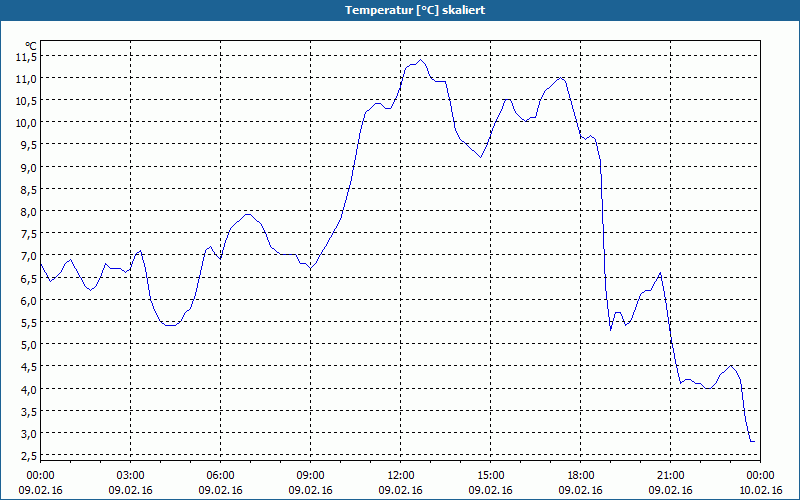Choose the '5,0' y-axis label
Image resolution: width=800 pixels, height=500 pixels.
[28, 345]
